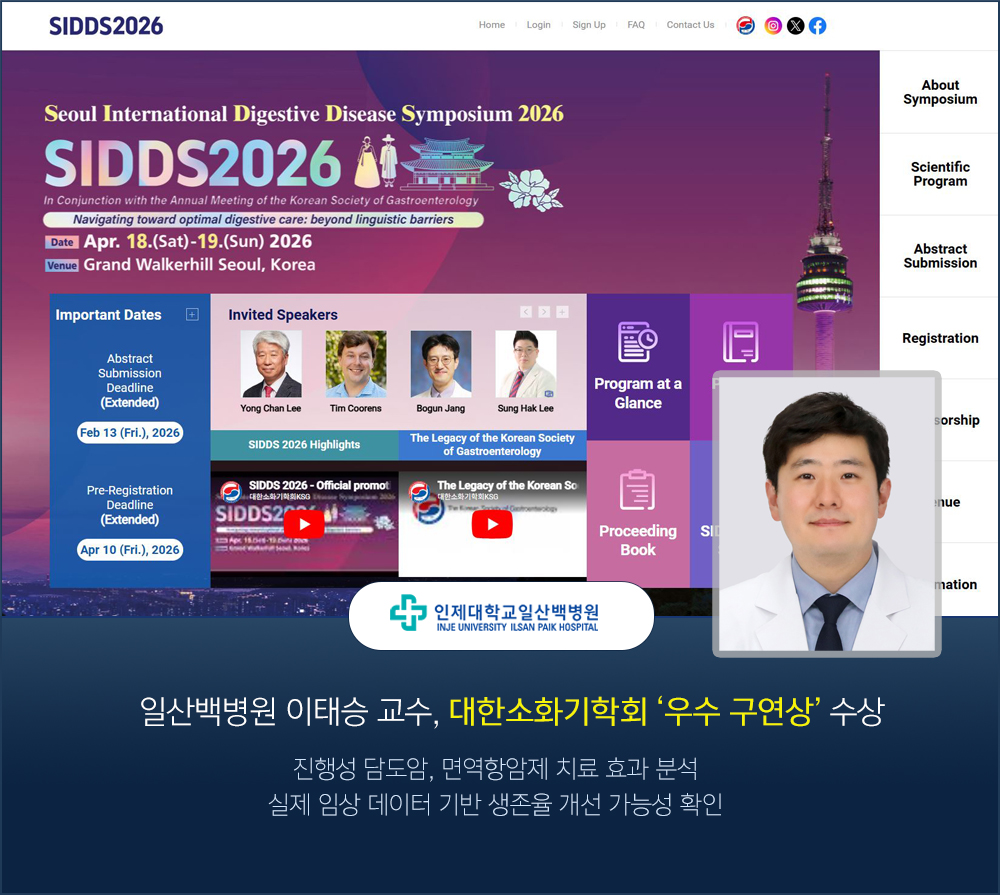Play the SIDDS 2026 official promotion video
1000x895 pixels.
coord(304,524)
